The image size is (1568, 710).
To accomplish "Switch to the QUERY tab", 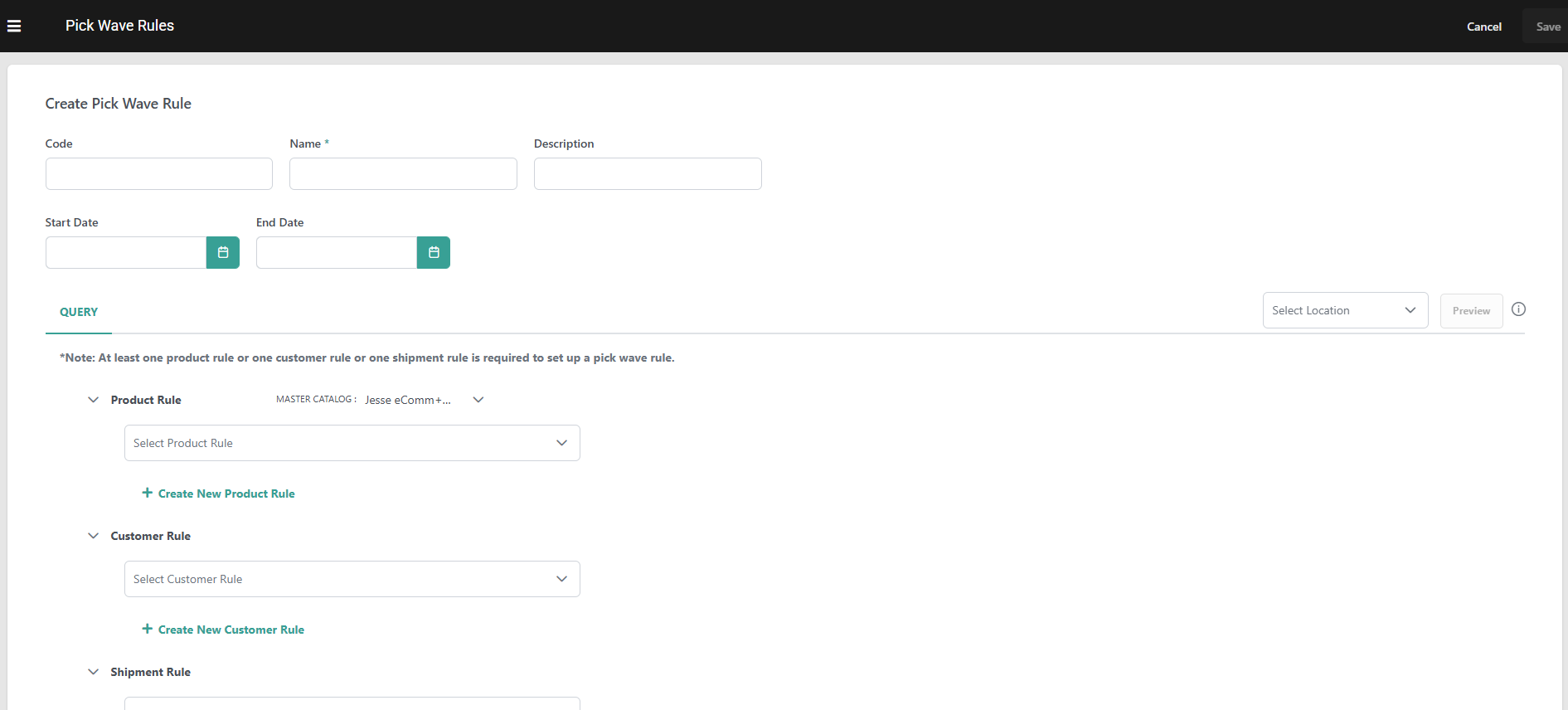I will pos(79,312).
